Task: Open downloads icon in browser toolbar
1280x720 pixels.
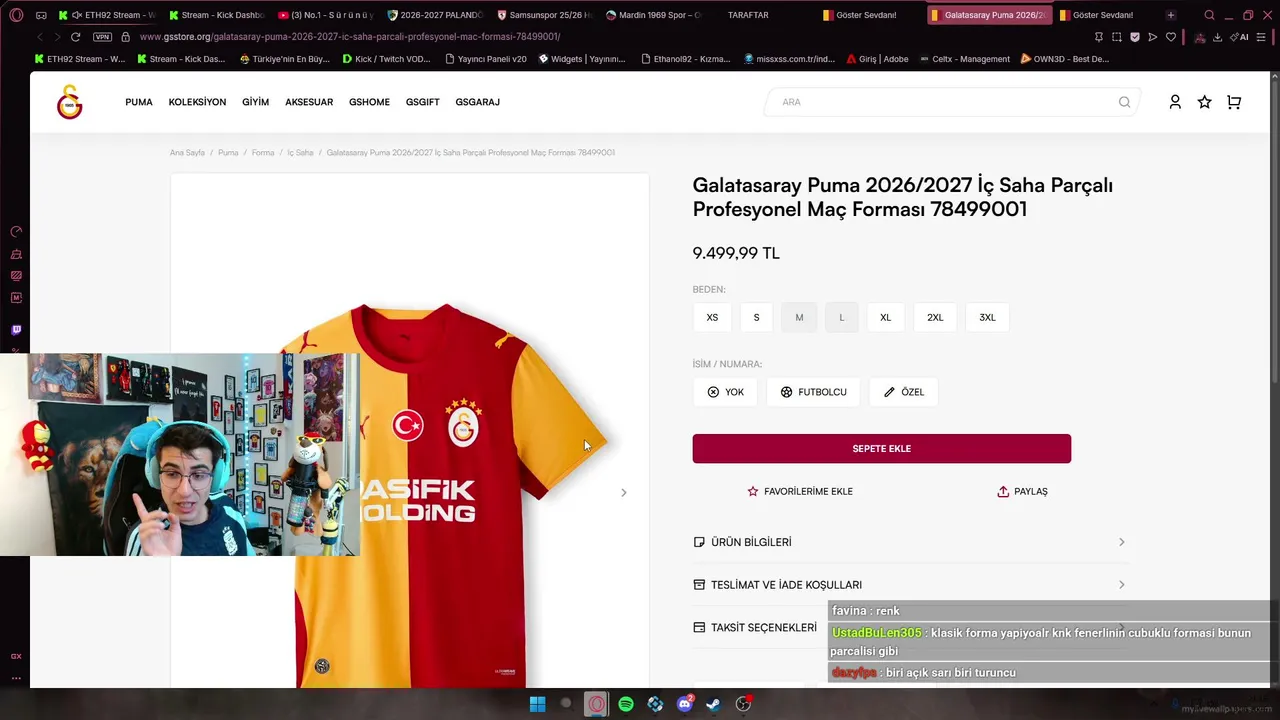Action: [x=1217, y=37]
